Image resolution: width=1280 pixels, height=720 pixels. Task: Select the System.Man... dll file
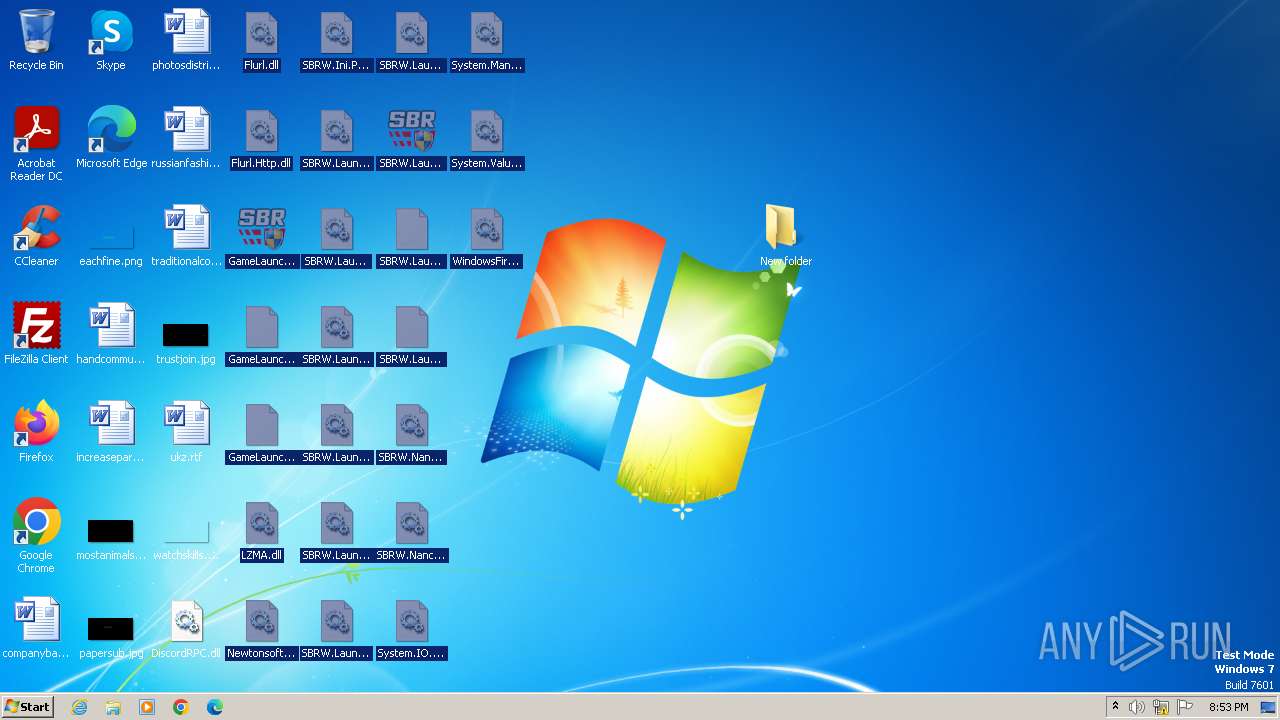[x=486, y=40]
